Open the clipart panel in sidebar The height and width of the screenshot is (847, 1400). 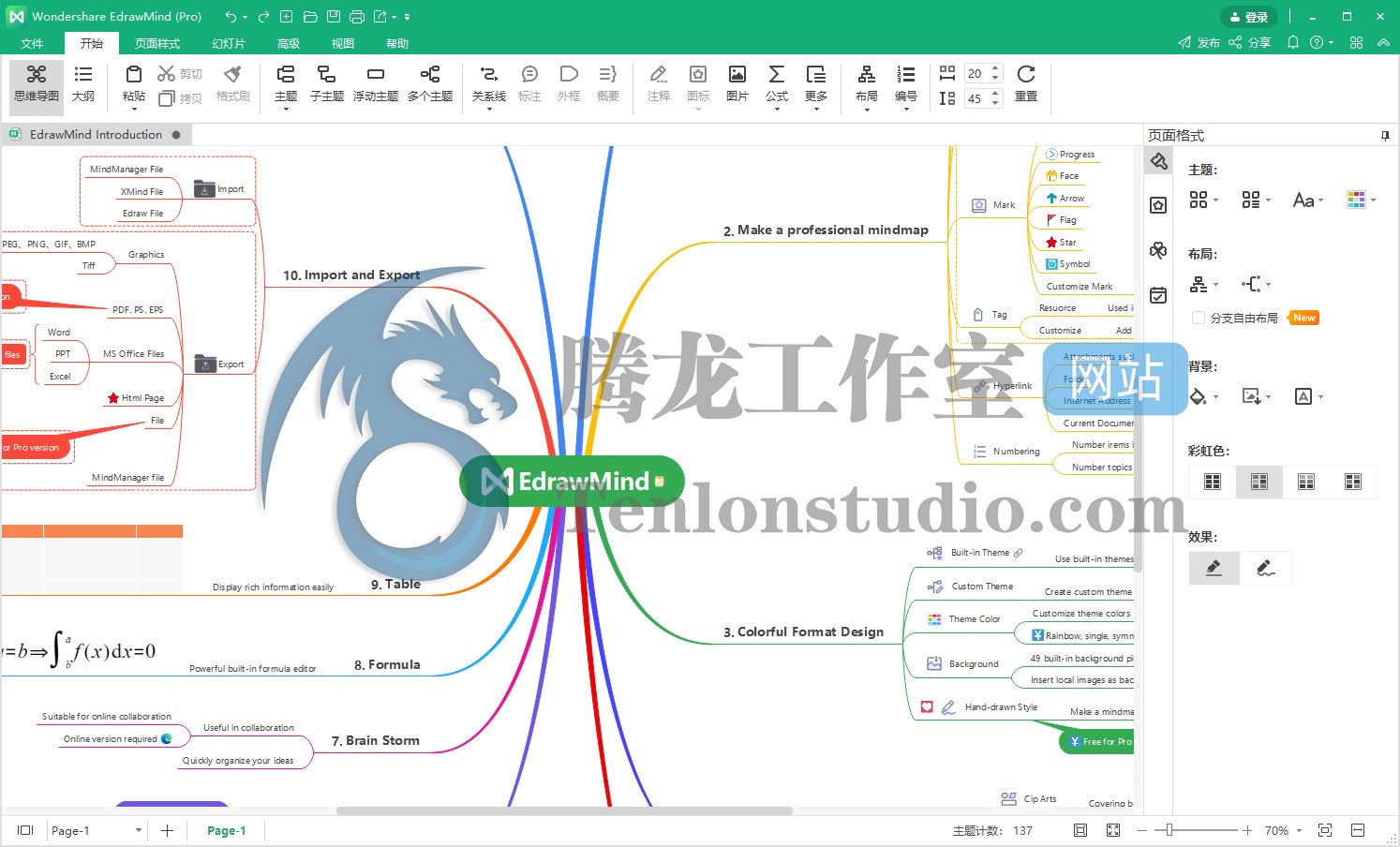(x=1158, y=250)
